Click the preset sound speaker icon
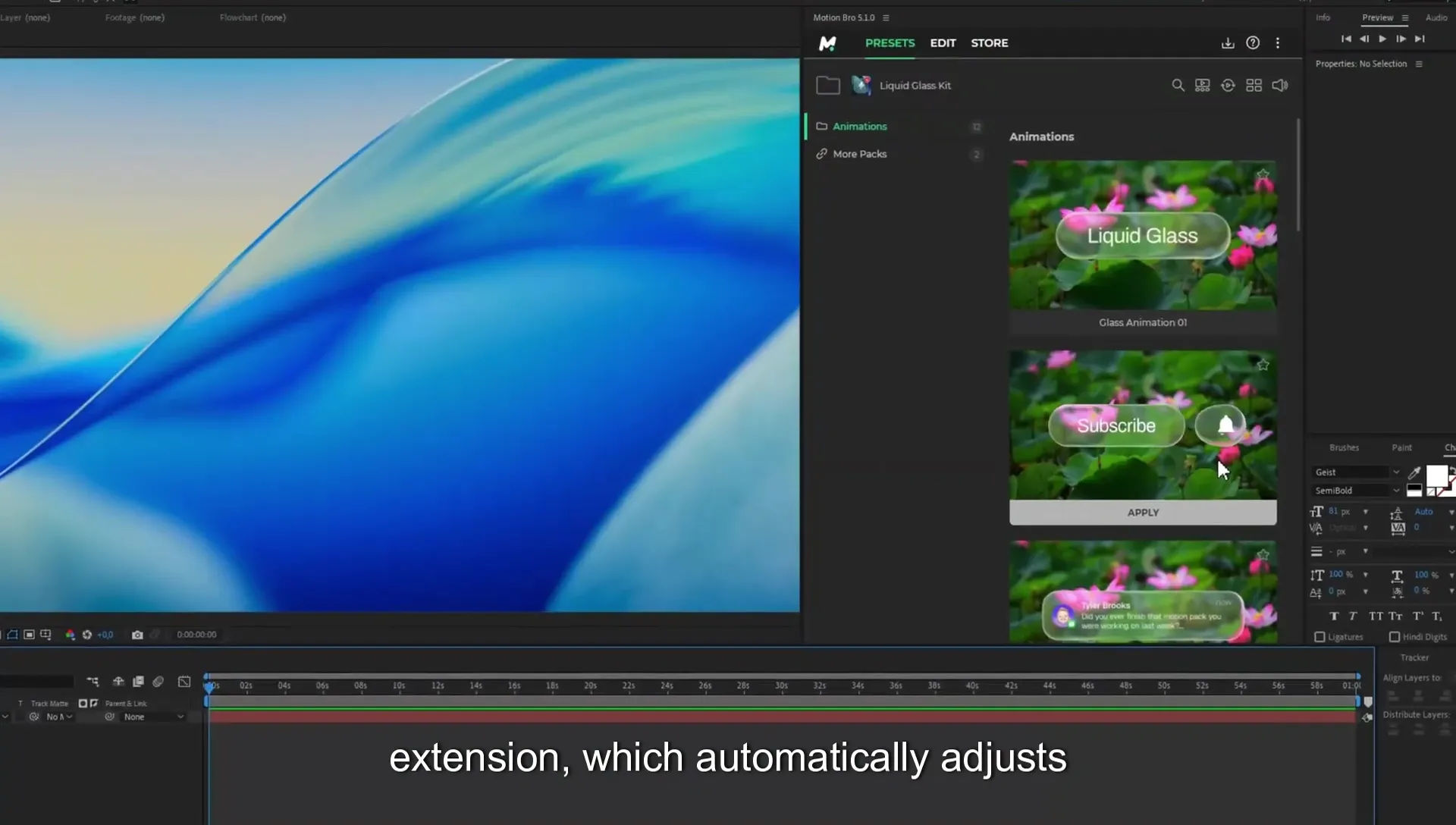Viewport: 1456px width, 825px height. (x=1280, y=85)
